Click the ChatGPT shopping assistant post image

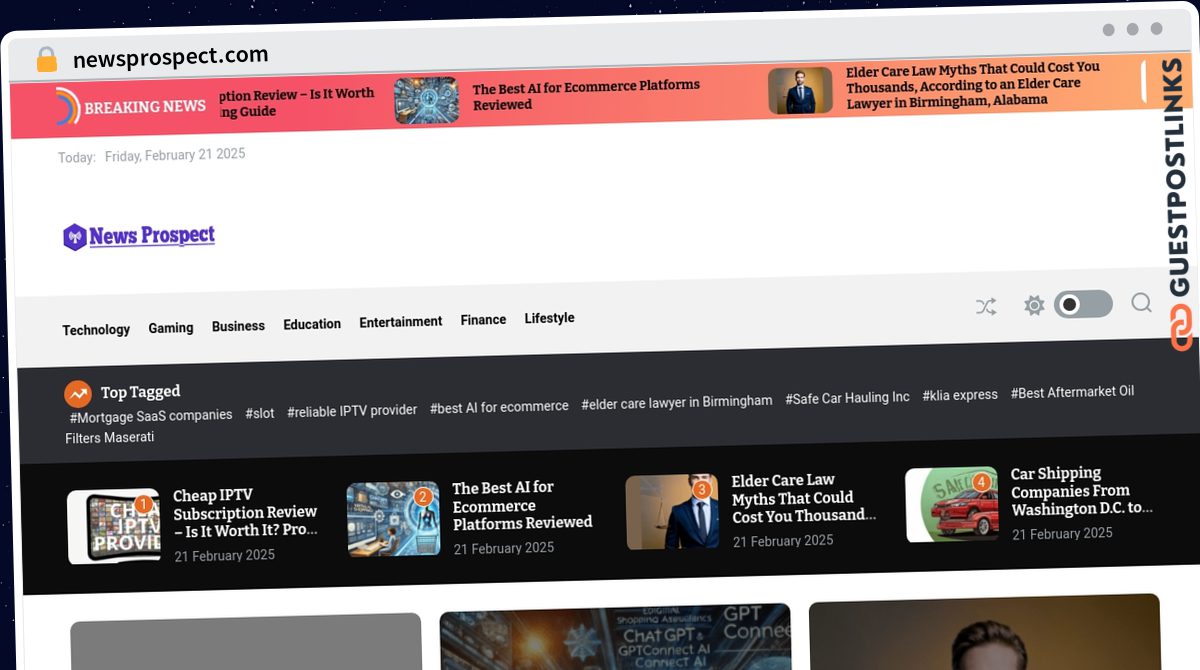click(x=615, y=635)
